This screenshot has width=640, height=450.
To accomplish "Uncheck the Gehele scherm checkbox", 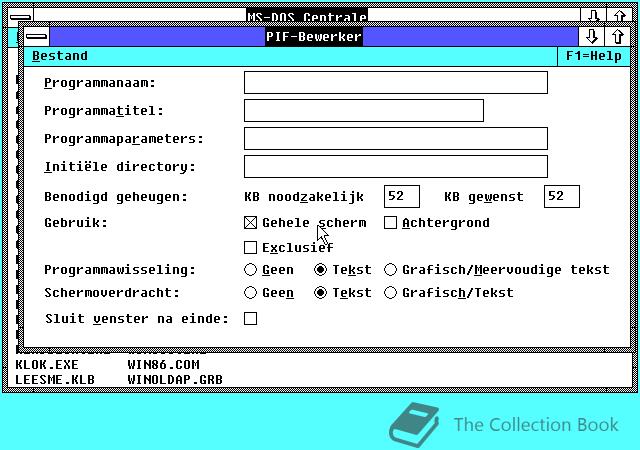I will click(250, 223).
